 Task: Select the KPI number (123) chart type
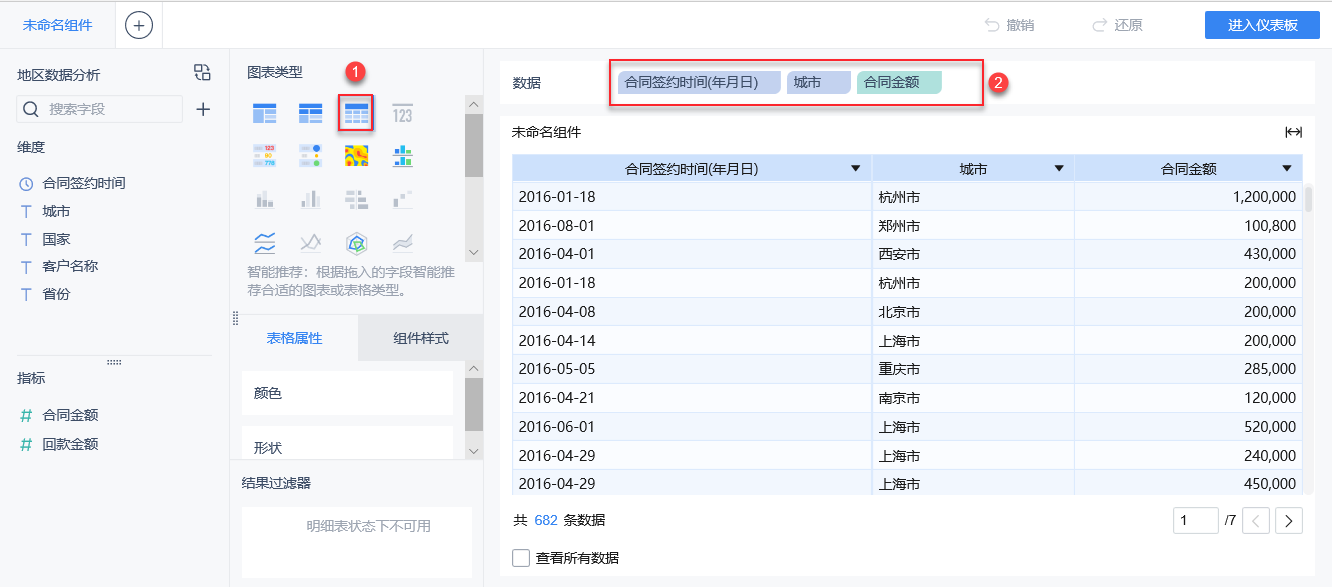click(x=402, y=114)
